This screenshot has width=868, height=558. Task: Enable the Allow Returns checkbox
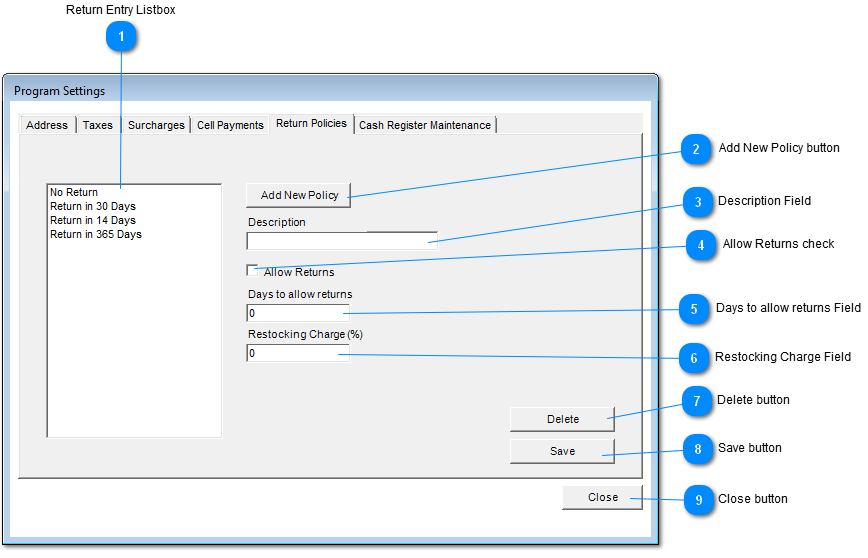point(252,271)
